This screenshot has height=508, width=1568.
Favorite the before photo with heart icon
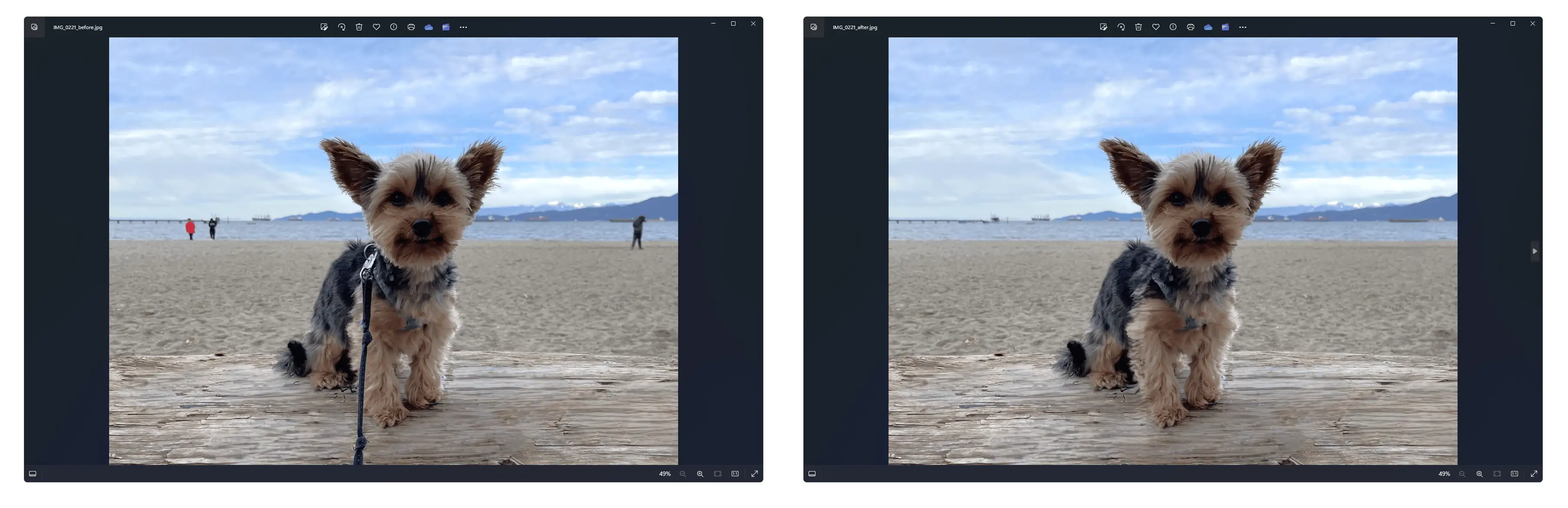(376, 27)
